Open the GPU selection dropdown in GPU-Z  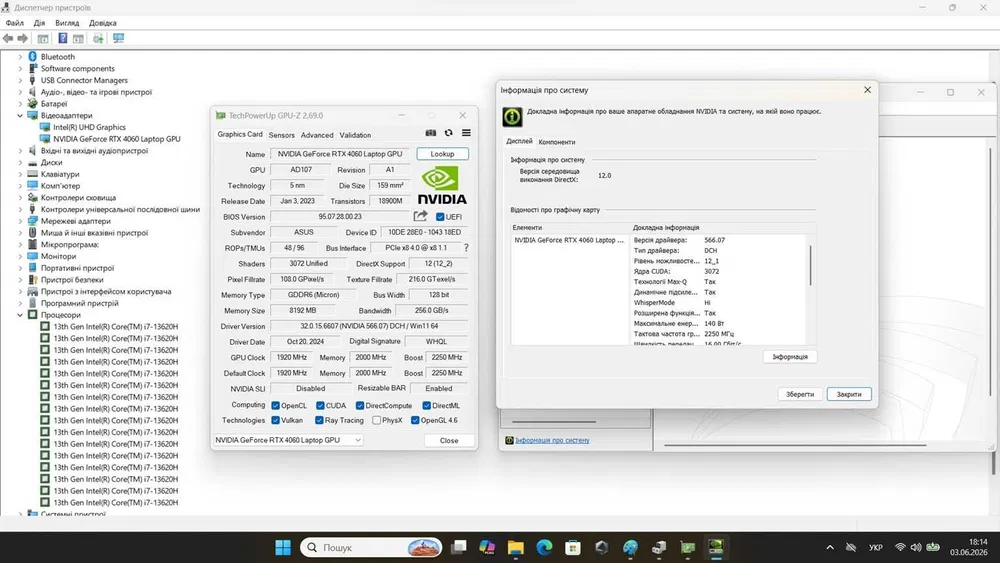click(288, 440)
